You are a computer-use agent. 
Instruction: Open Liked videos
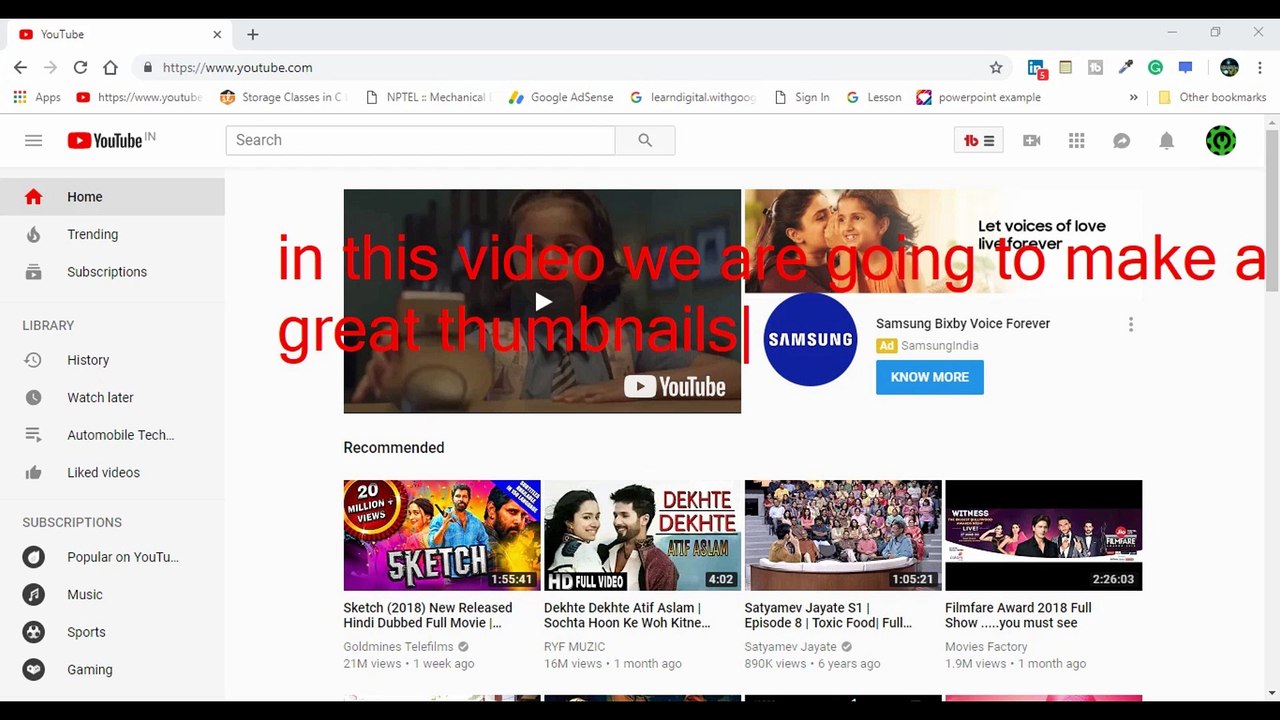coord(112,472)
